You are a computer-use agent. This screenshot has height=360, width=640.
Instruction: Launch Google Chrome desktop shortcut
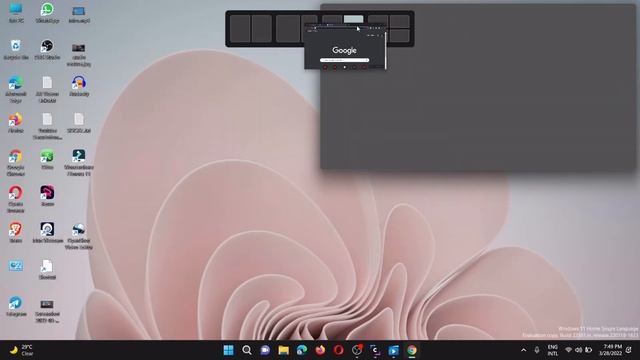pos(16,162)
